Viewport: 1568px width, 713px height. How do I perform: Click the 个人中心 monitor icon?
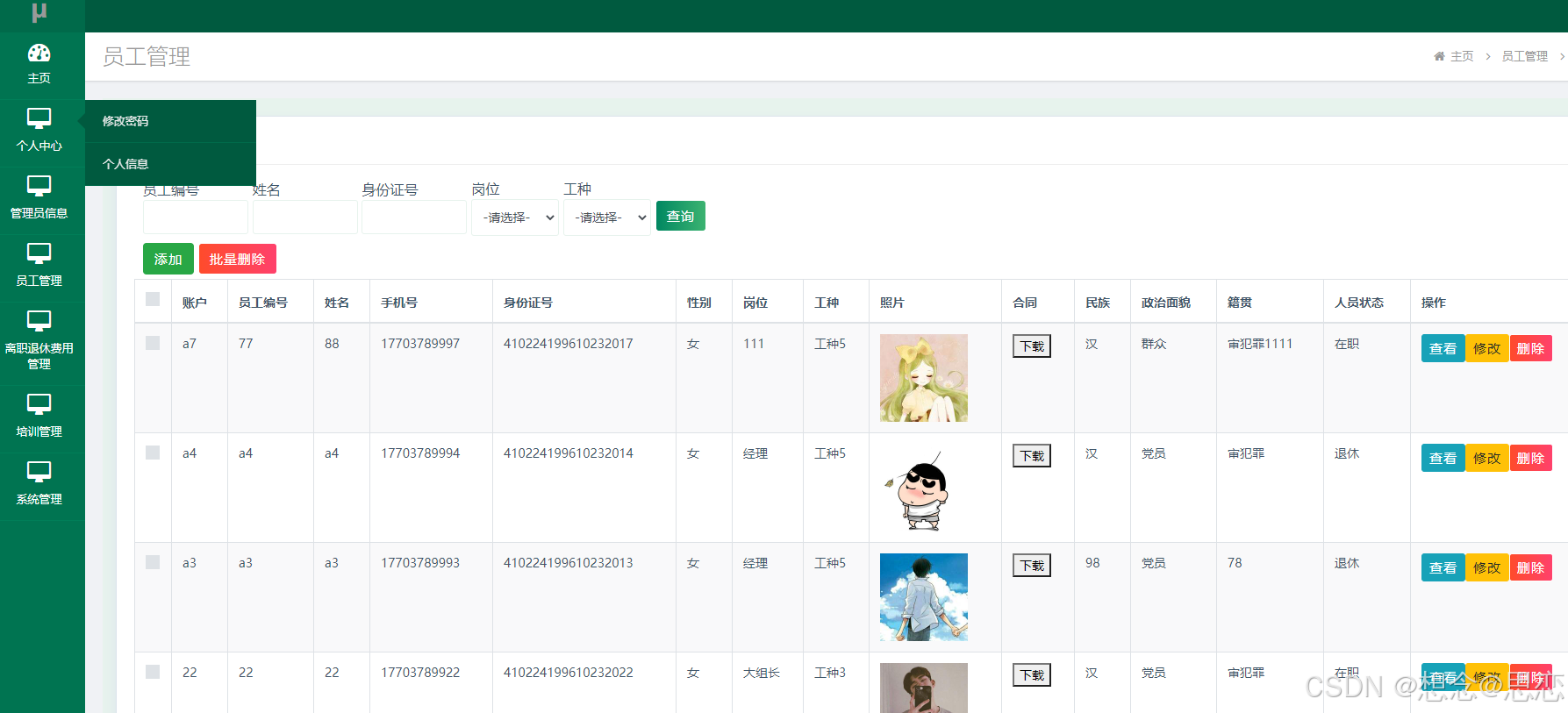pyautogui.click(x=39, y=118)
